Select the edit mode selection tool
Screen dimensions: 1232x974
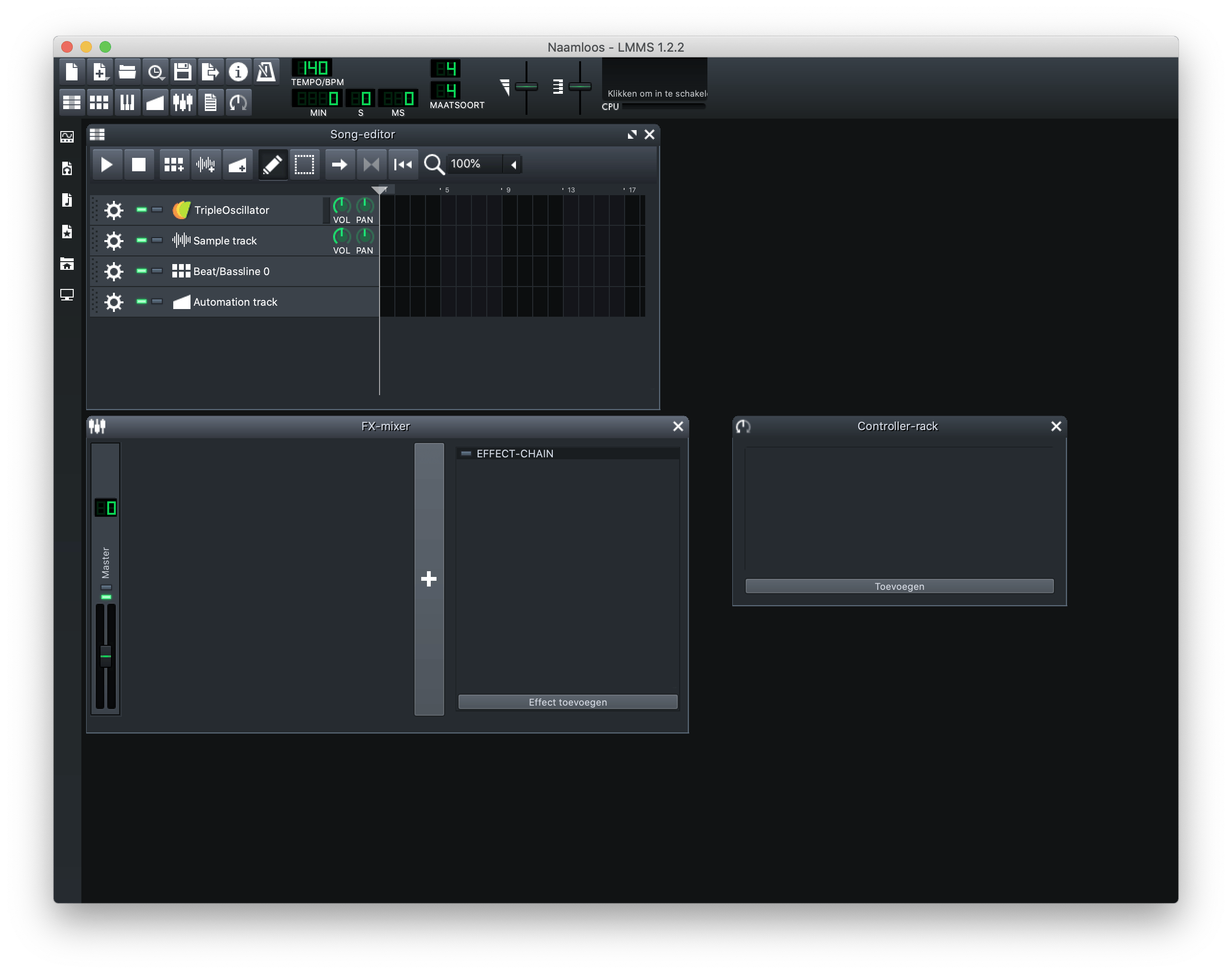(x=304, y=165)
